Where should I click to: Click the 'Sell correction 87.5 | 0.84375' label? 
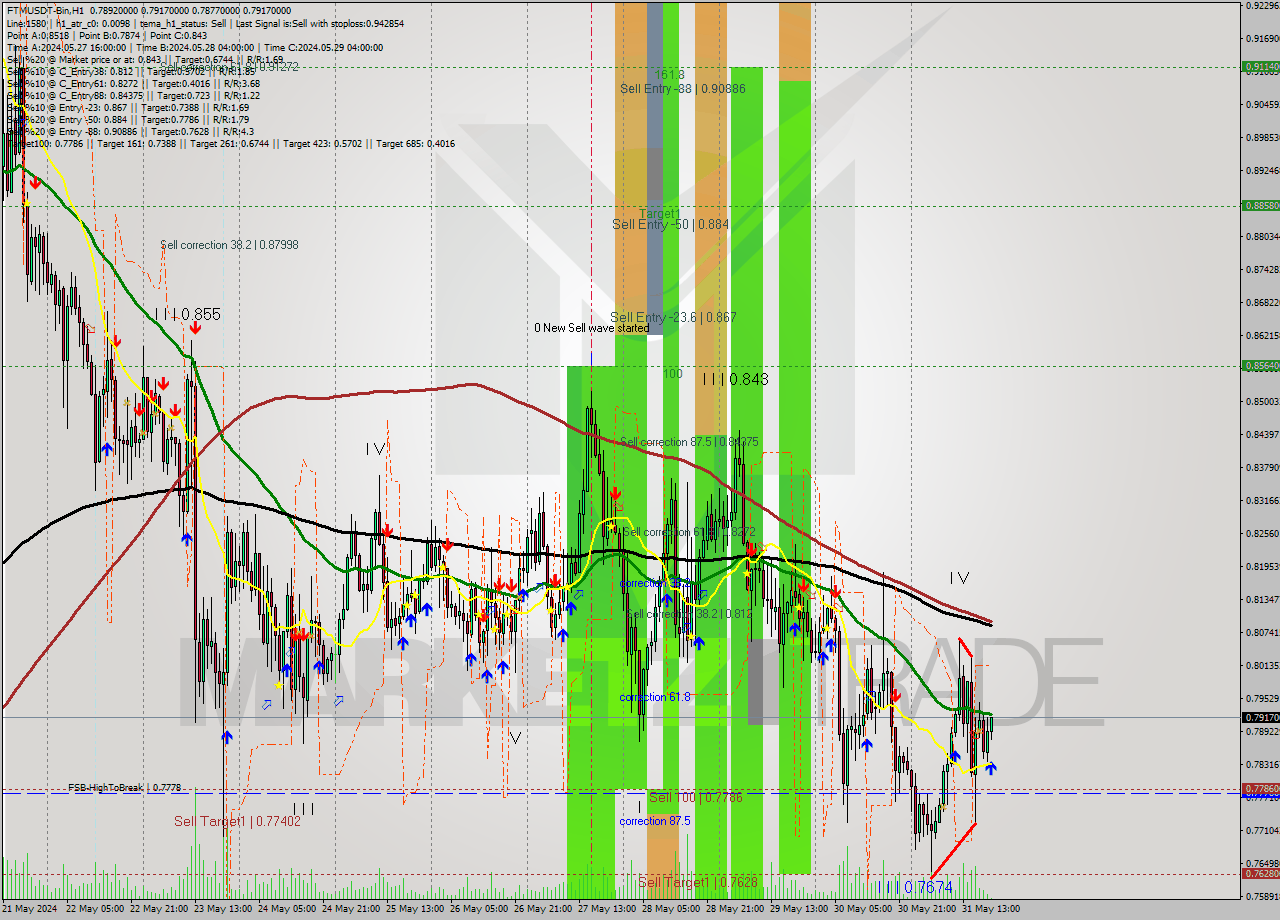689,442
